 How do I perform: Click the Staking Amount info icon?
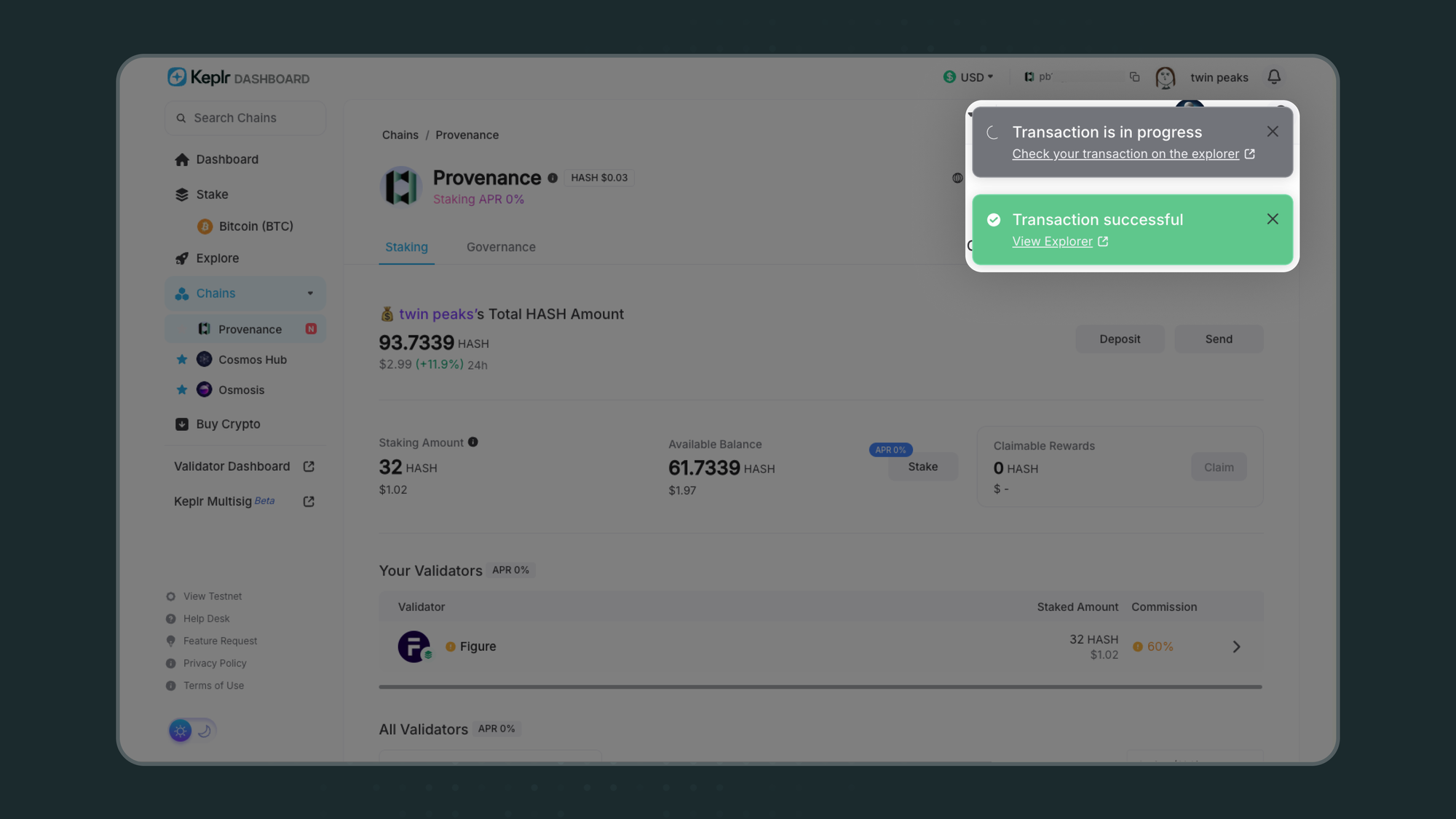[473, 443]
